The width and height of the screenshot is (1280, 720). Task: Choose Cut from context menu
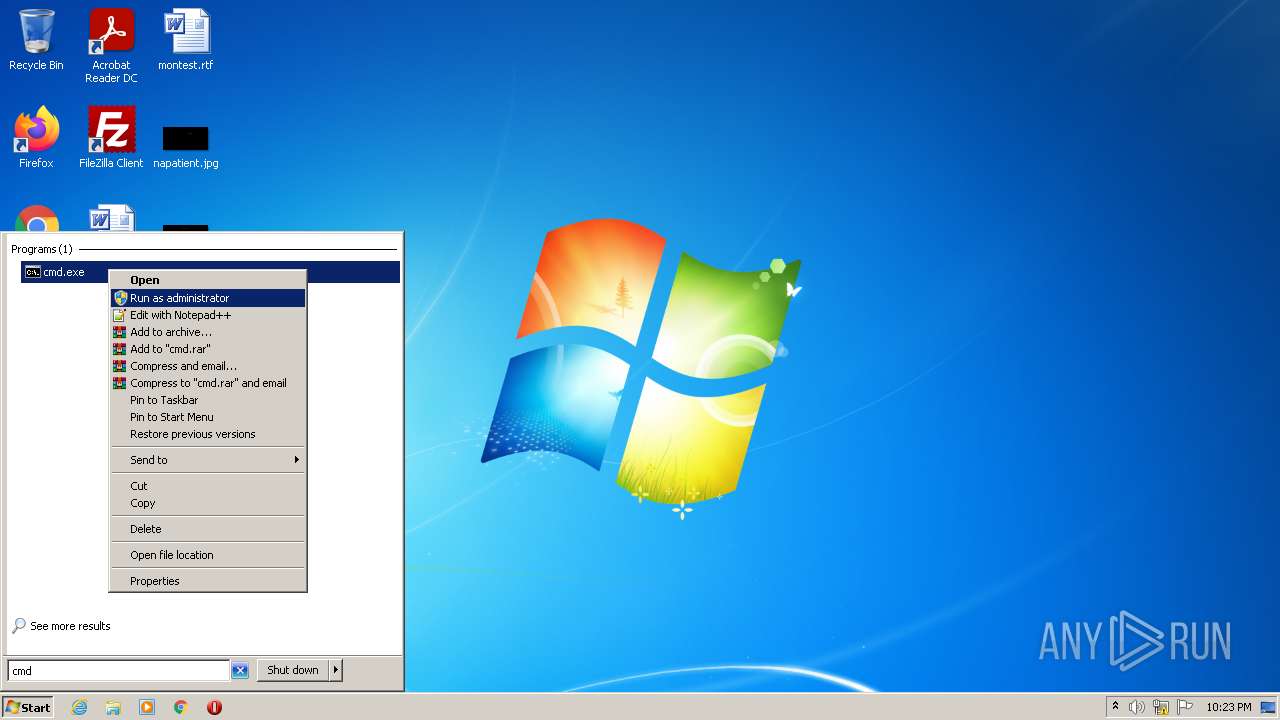pos(207,486)
